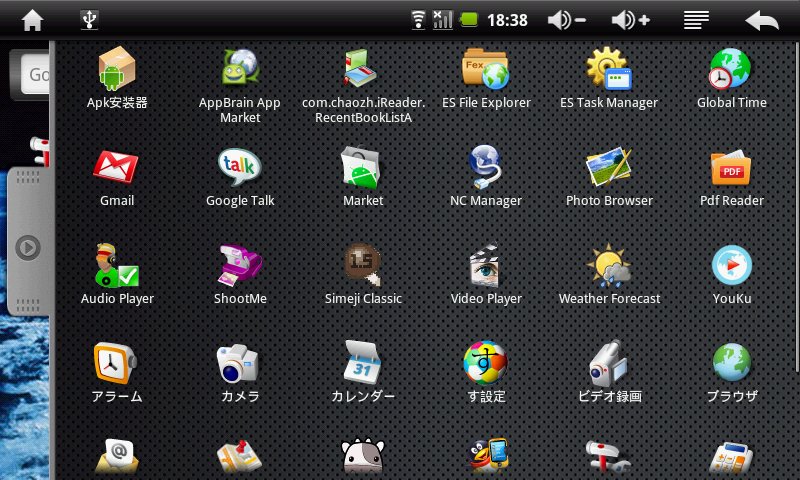Open the calculator app in bottom row
The width and height of the screenshot is (800, 480).
(732, 458)
